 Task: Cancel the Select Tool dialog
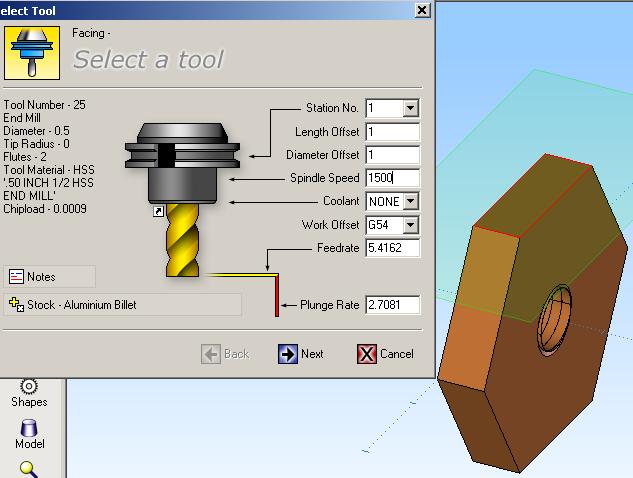click(385, 353)
